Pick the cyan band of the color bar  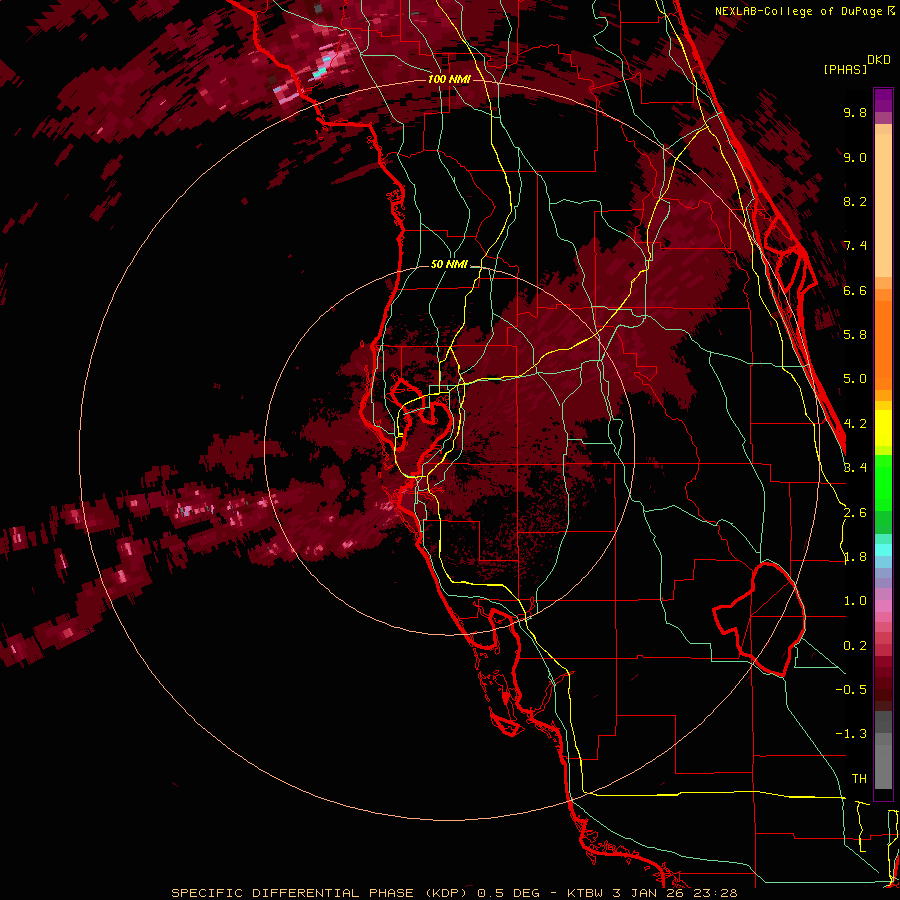point(883,550)
